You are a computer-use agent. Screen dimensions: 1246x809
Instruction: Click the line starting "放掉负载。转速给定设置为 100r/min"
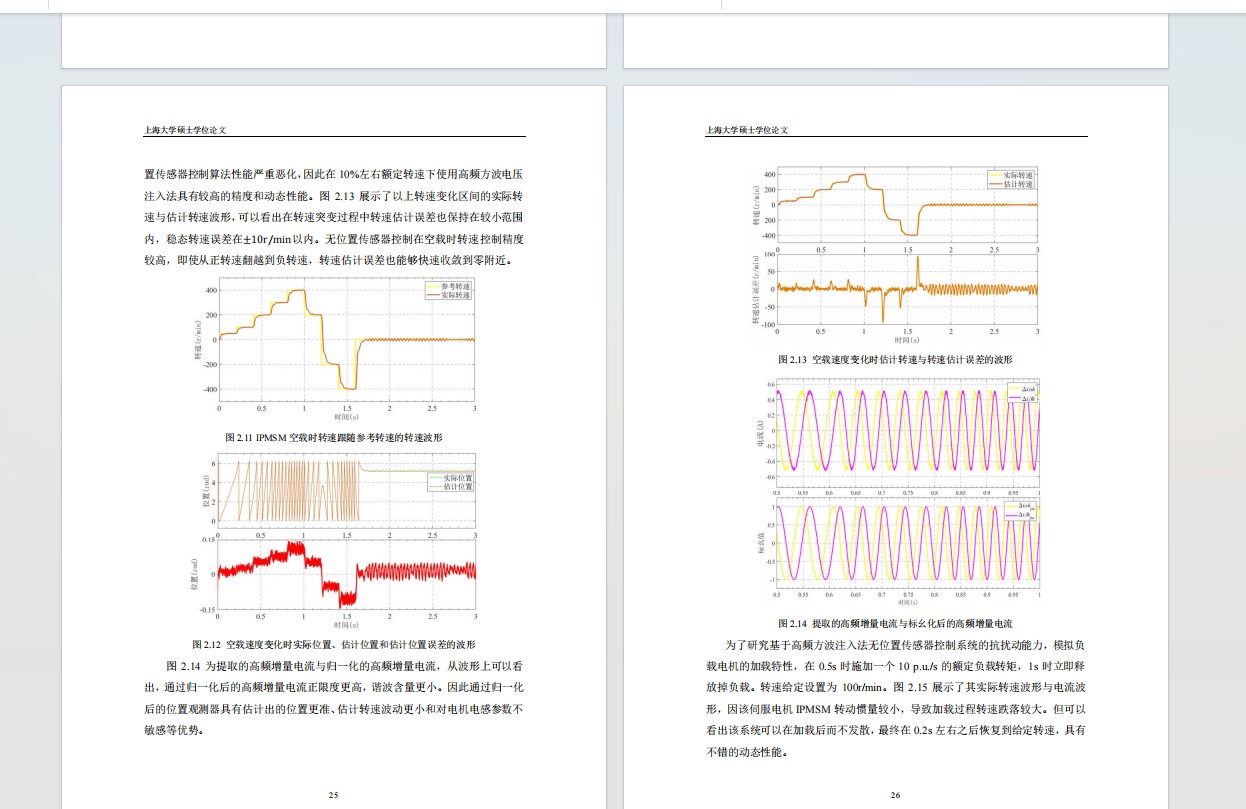(896, 687)
